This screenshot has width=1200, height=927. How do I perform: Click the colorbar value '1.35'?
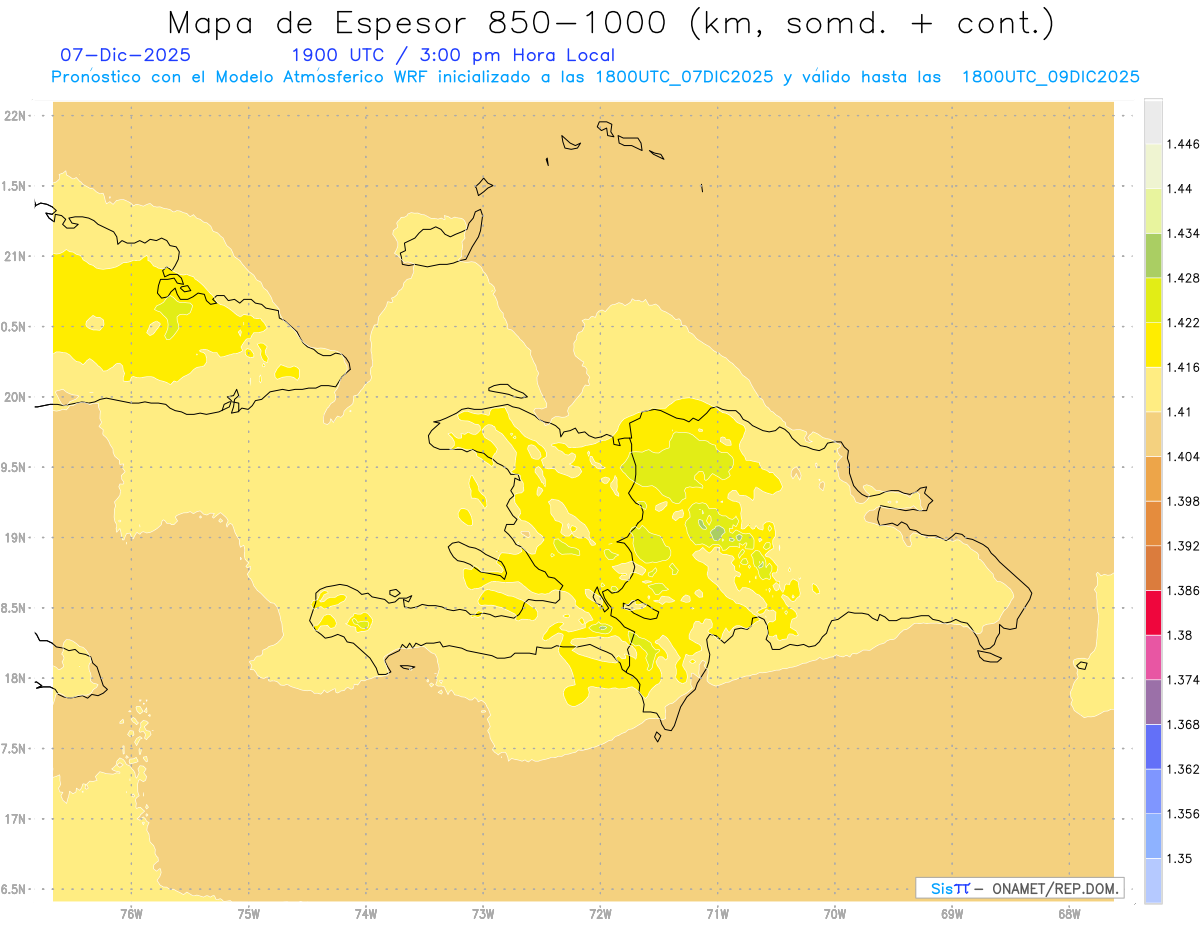point(1179,858)
